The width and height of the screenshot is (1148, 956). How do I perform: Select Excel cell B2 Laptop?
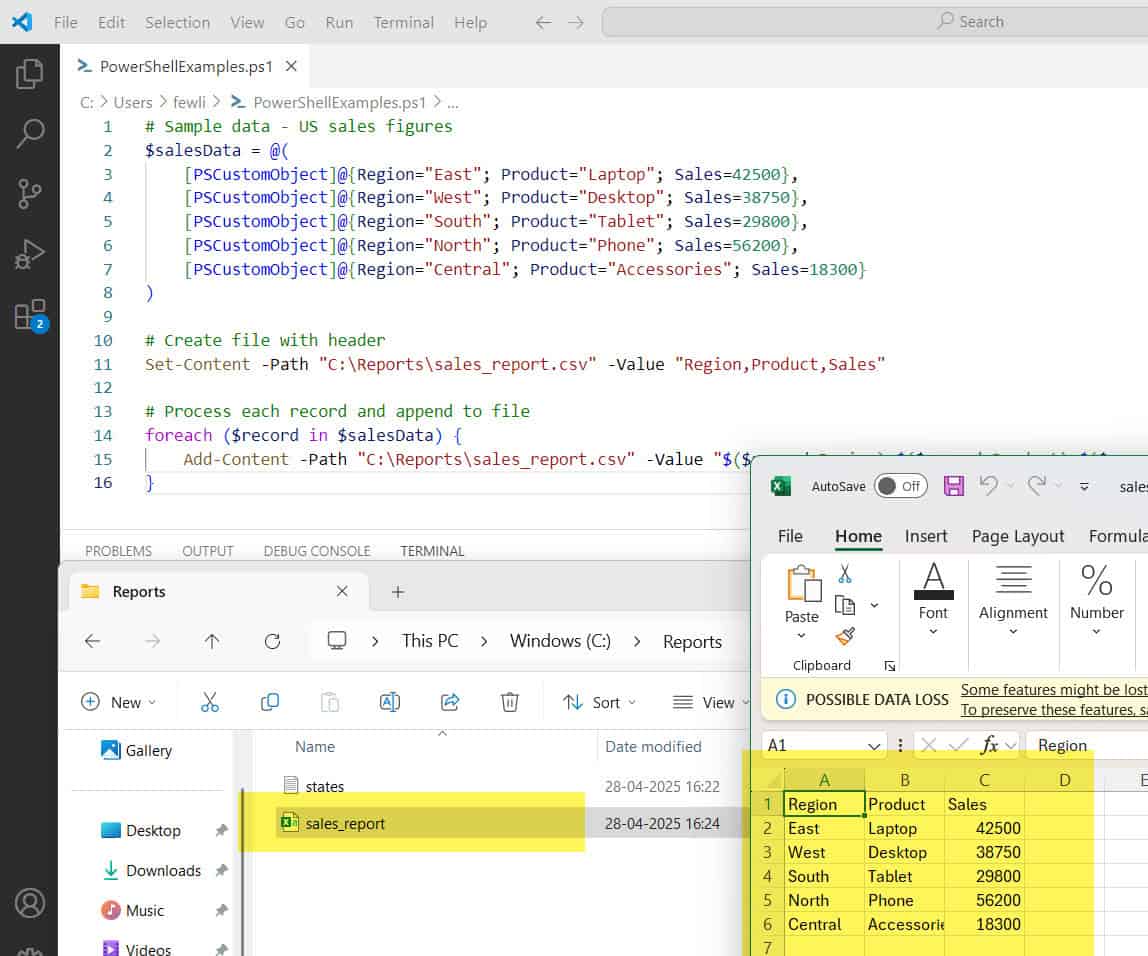904,828
